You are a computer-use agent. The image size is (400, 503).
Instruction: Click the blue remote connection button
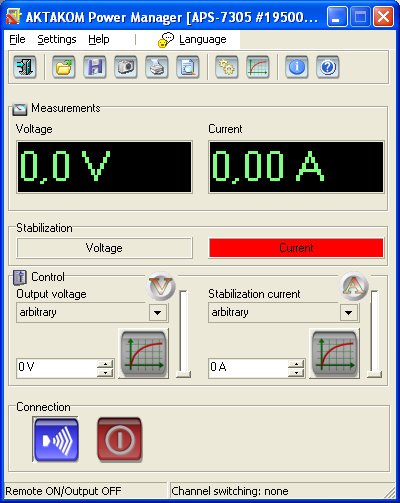point(56,439)
